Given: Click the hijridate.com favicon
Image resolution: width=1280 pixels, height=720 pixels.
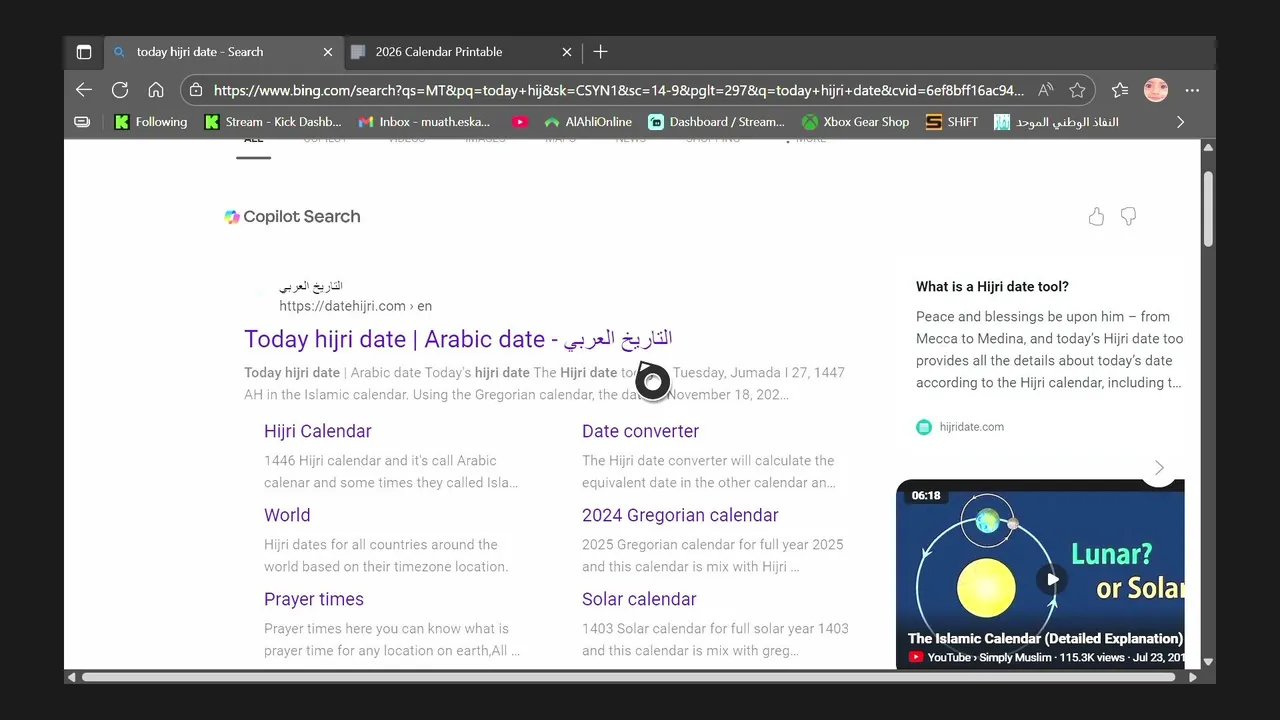Looking at the screenshot, I should 924,427.
